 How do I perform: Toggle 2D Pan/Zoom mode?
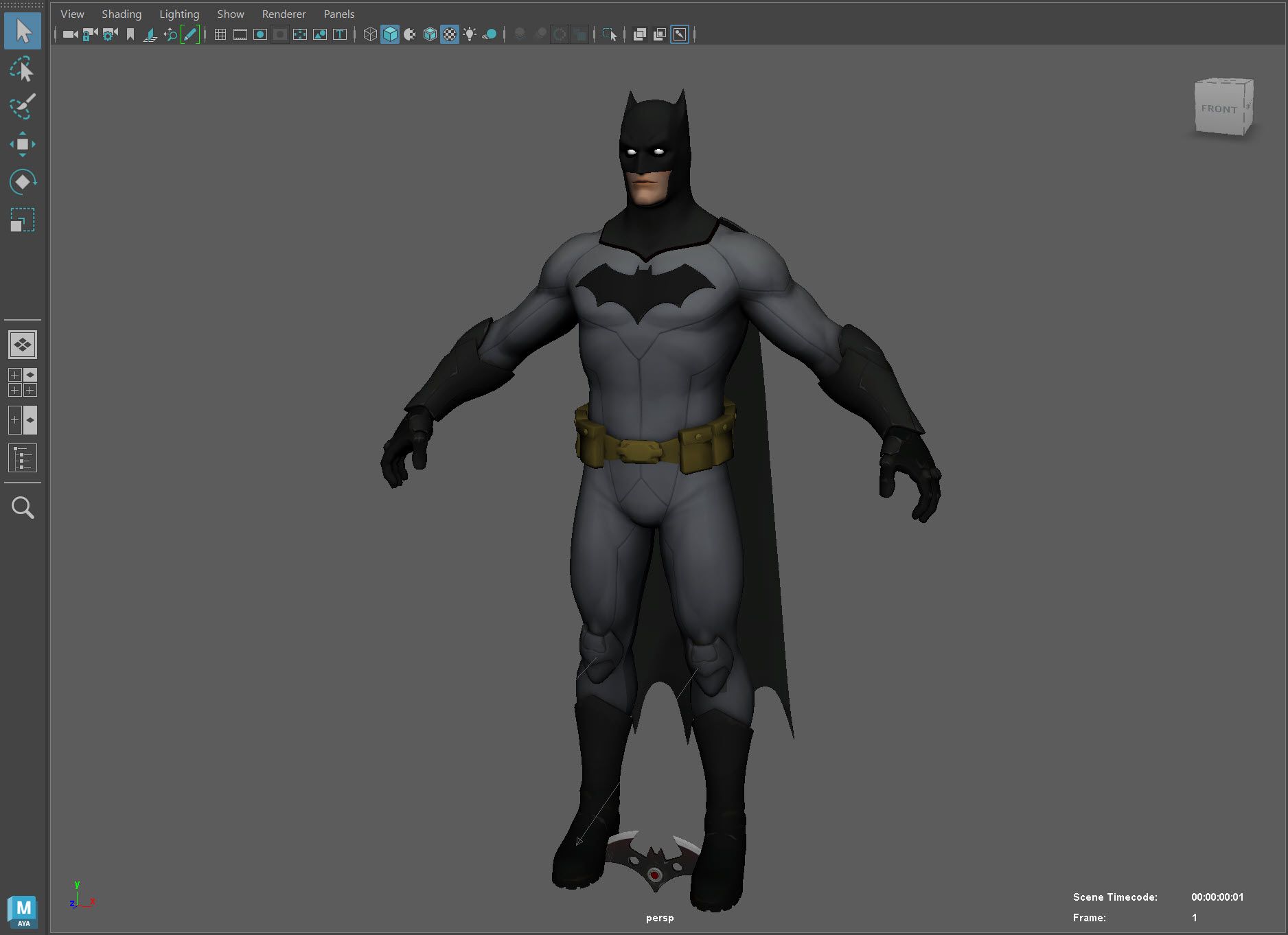coord(170,34)
